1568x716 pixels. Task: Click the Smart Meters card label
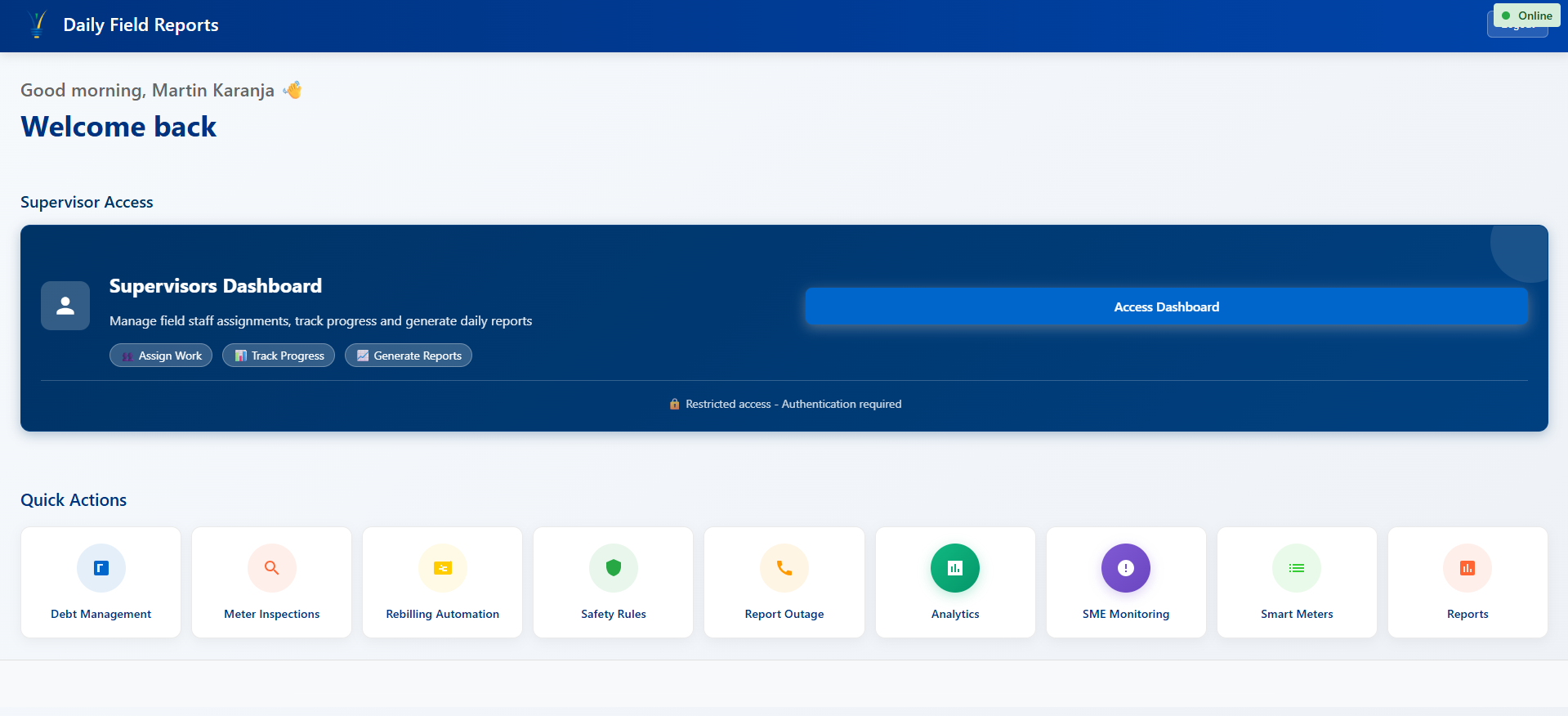coord(1297,614)
